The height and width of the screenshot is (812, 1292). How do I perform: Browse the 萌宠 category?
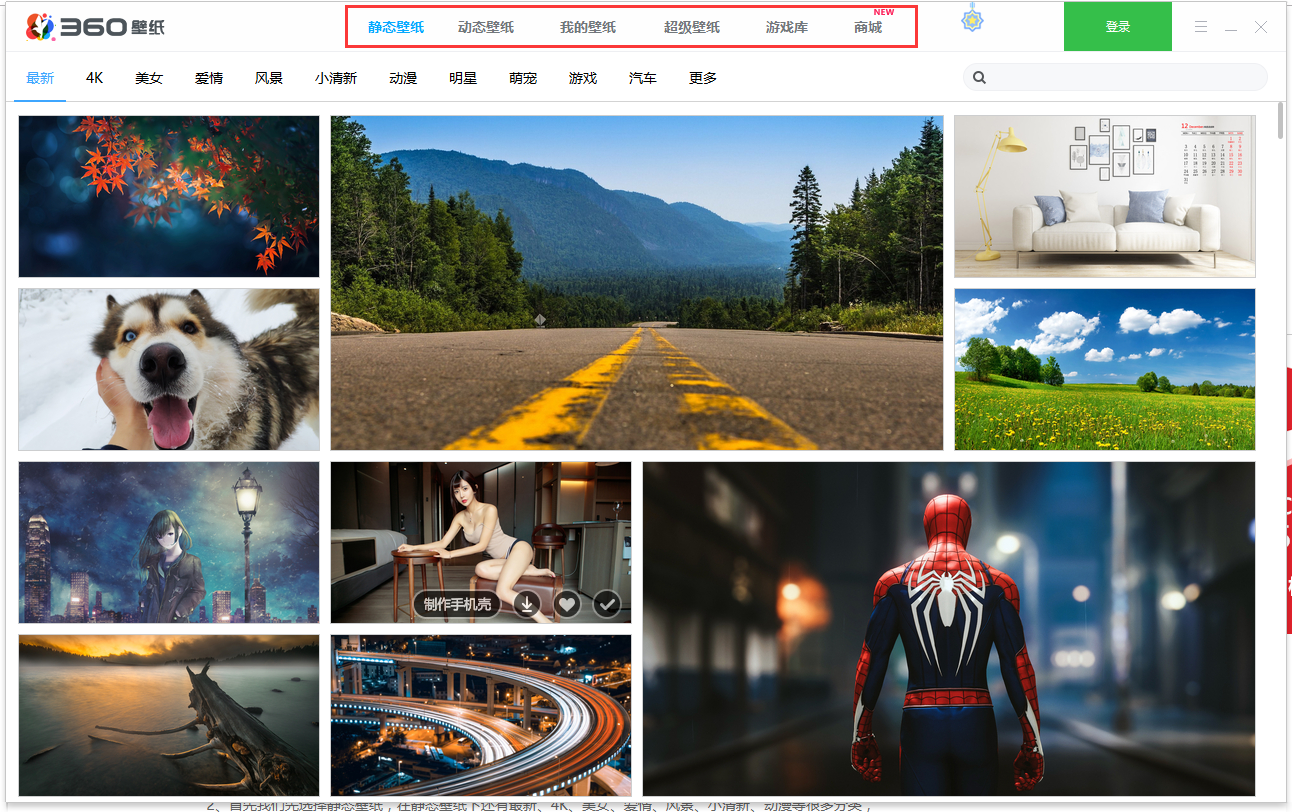click(523, 78)
